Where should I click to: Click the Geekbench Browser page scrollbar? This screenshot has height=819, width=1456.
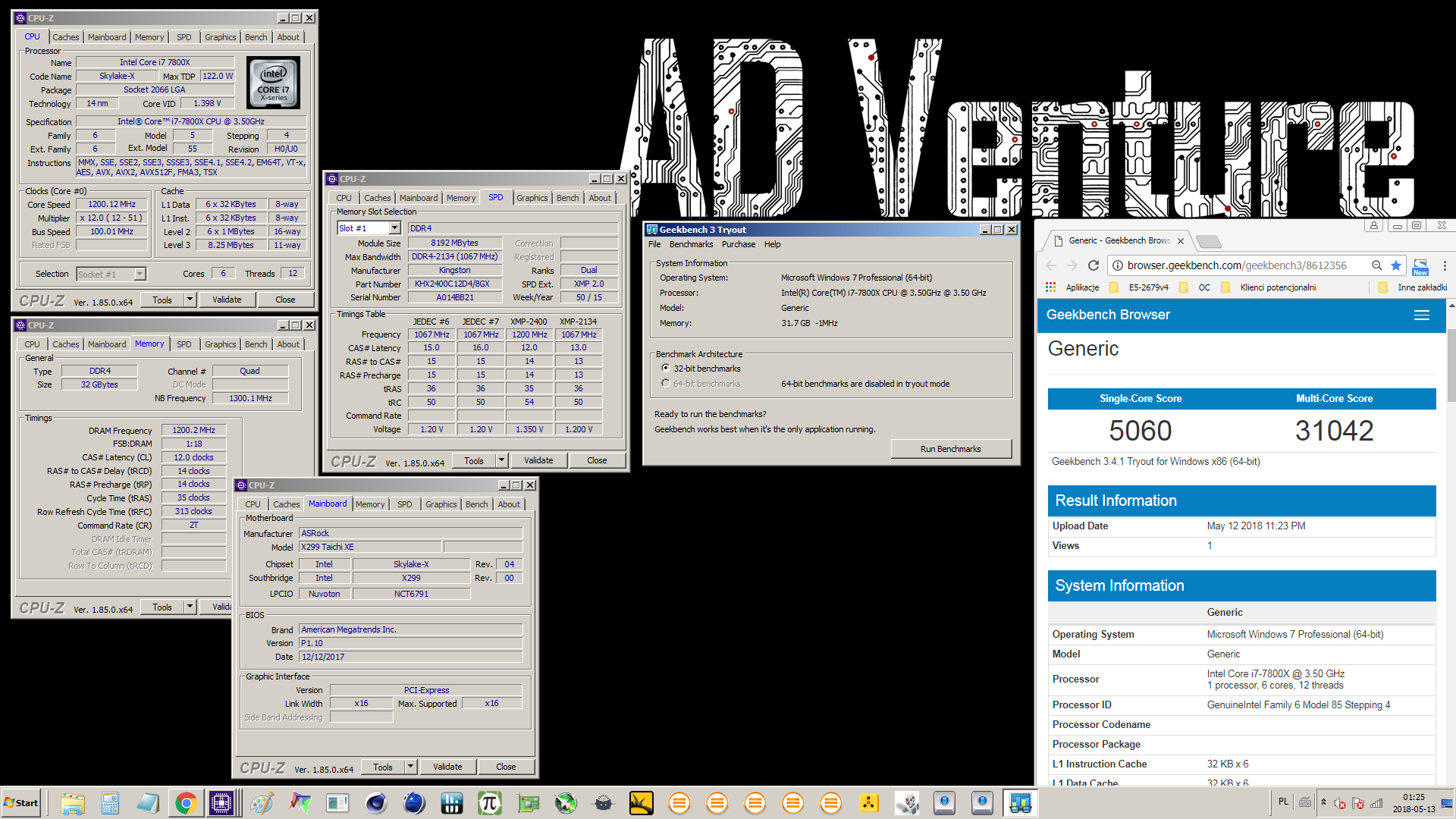(1451, 364)
